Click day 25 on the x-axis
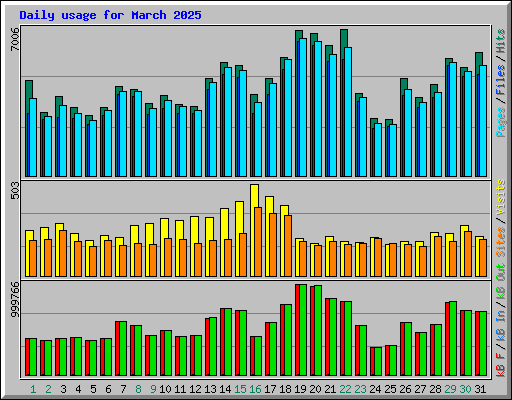The width and height of the screenshot is (512, 400). click(x=390, y=389)
